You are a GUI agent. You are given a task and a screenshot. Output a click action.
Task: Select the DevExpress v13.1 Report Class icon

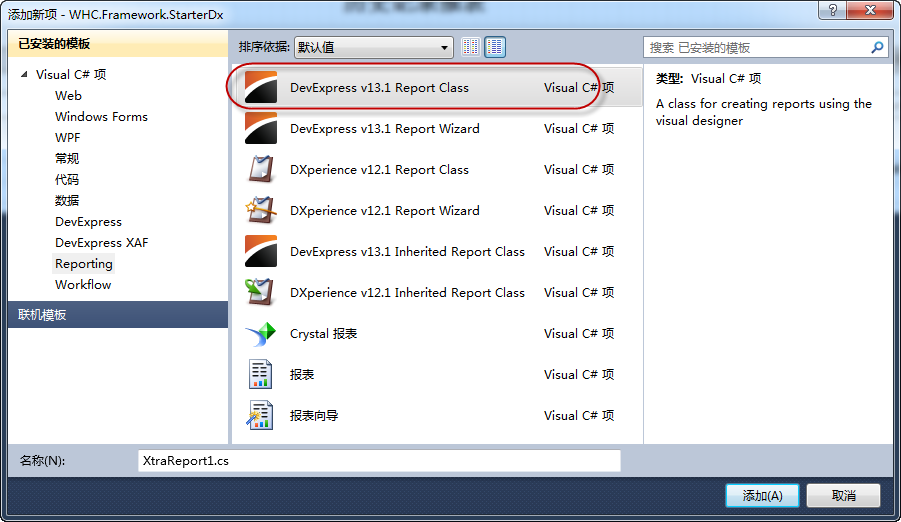pyautogui.click(x=261, y=87)
